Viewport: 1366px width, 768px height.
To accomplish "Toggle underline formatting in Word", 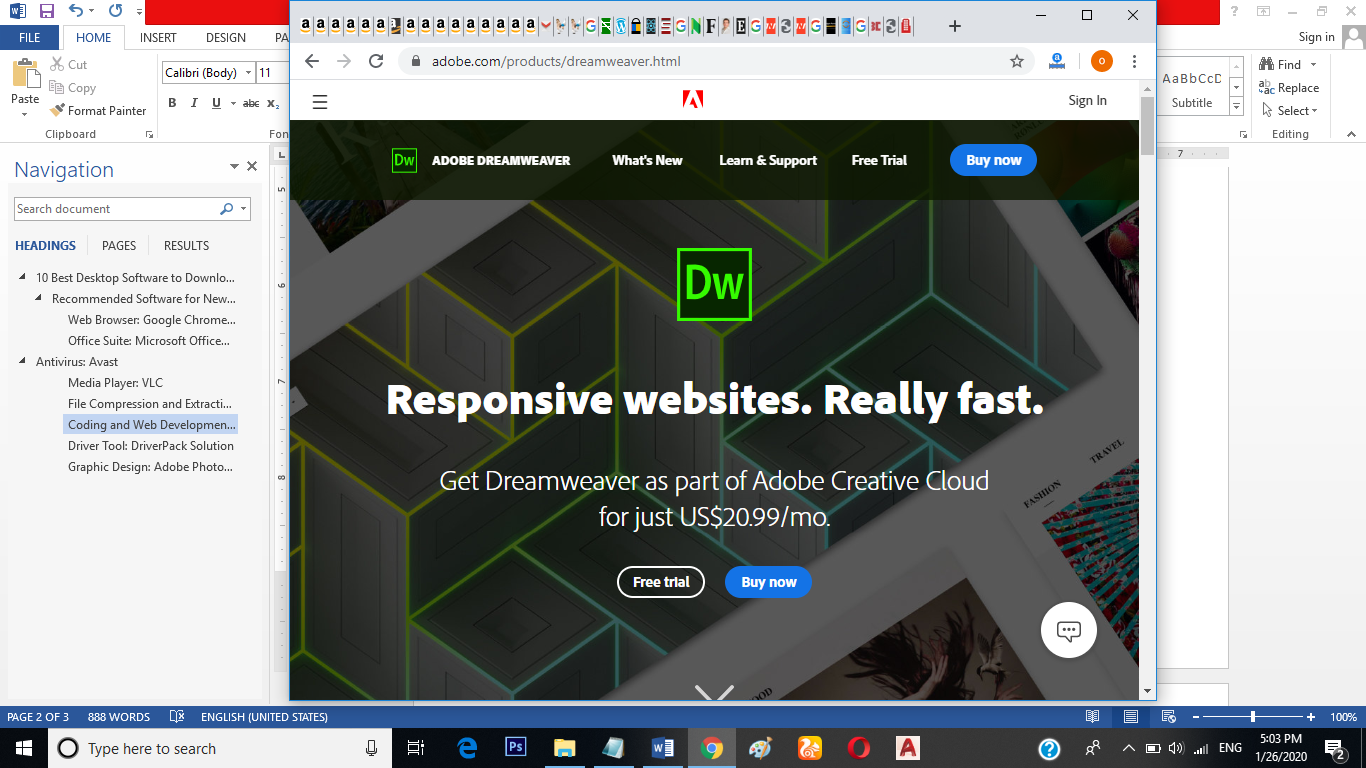I will (x=217, y=103).
